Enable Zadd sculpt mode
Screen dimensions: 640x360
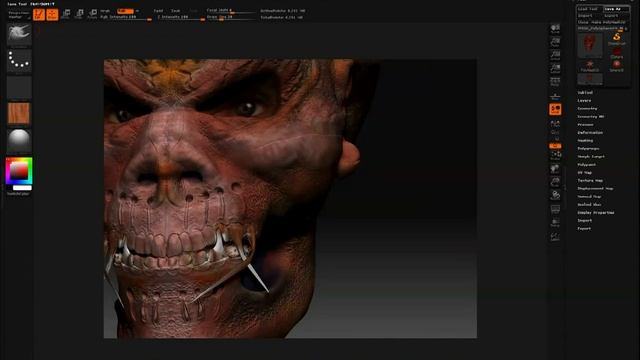[x=158, y=11]
